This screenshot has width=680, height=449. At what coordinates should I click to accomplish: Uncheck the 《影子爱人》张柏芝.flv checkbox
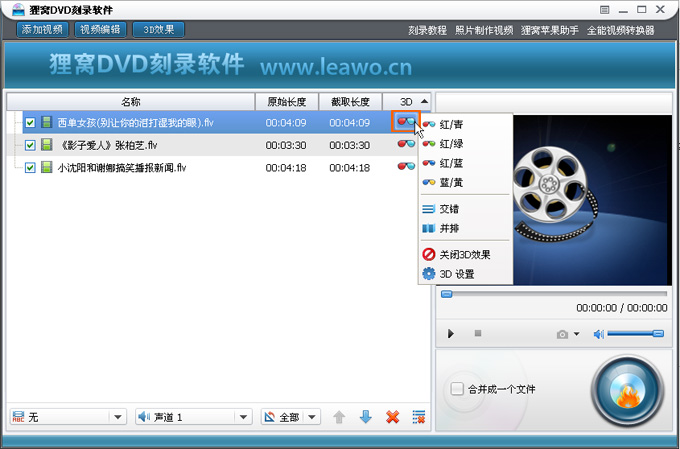click(x=30, y=145)
